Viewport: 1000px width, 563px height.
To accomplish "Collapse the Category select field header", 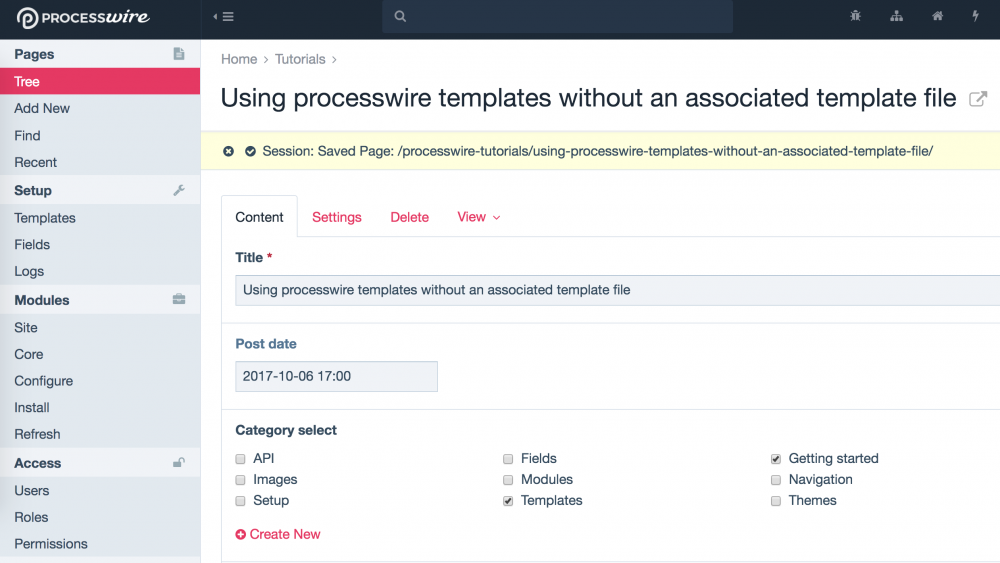I will click(x=286, y=430).
